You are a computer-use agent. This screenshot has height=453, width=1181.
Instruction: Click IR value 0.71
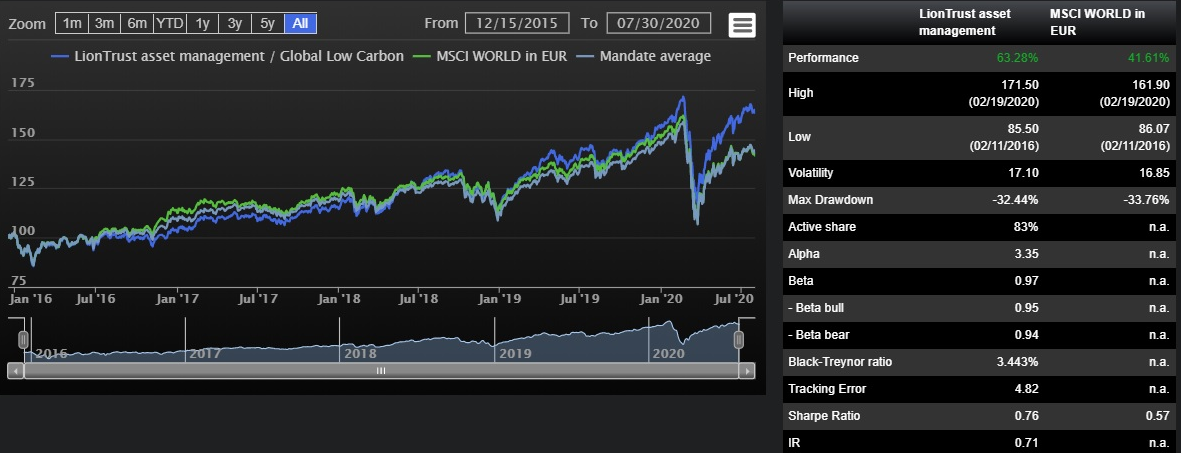1028,442
